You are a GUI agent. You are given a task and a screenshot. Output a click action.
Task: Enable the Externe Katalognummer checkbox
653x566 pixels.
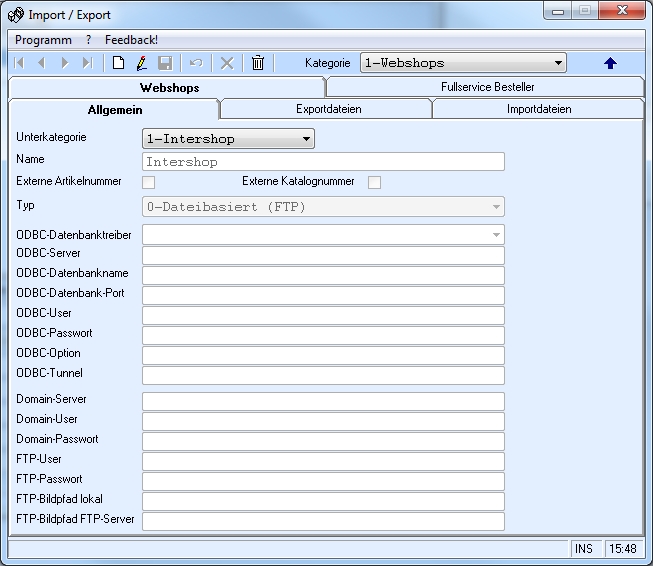pos(375,182)
